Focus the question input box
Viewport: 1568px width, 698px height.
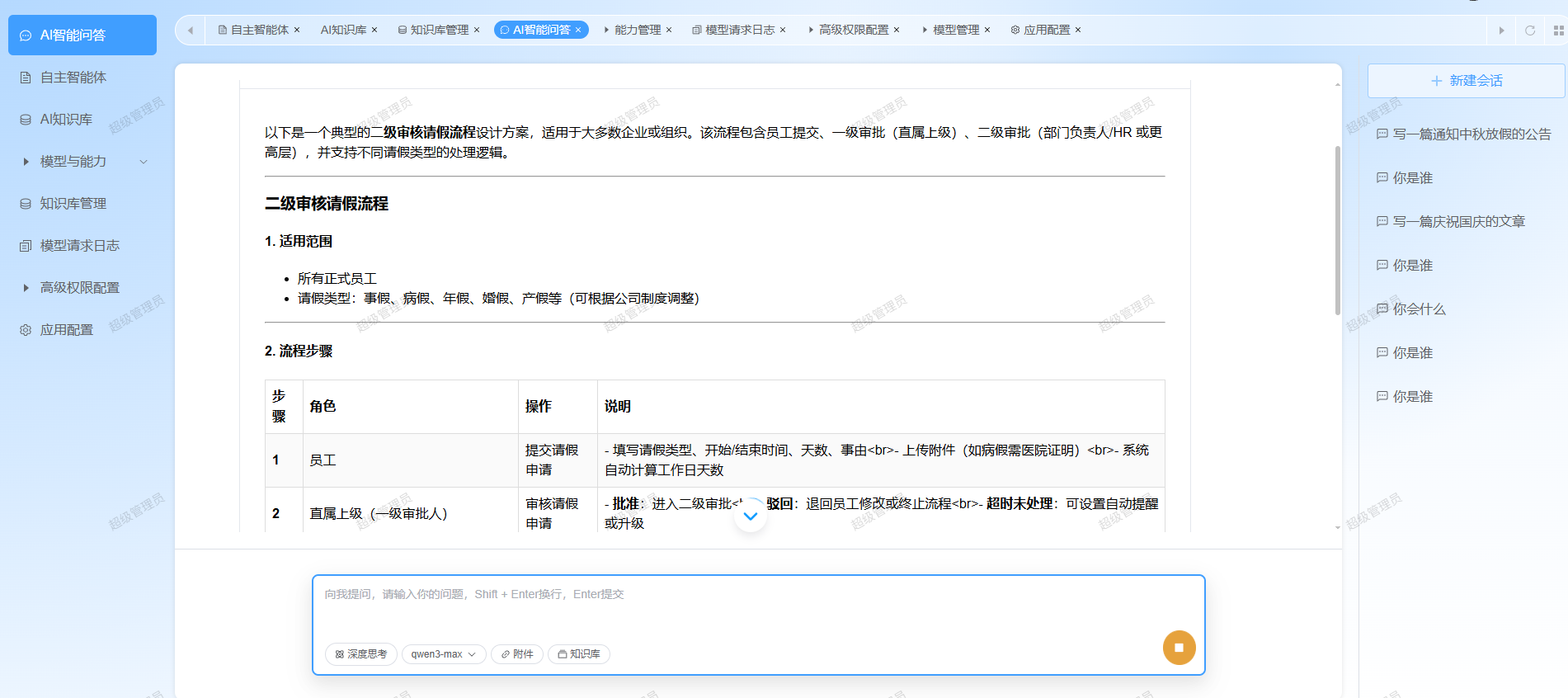(x=758, y=606)
